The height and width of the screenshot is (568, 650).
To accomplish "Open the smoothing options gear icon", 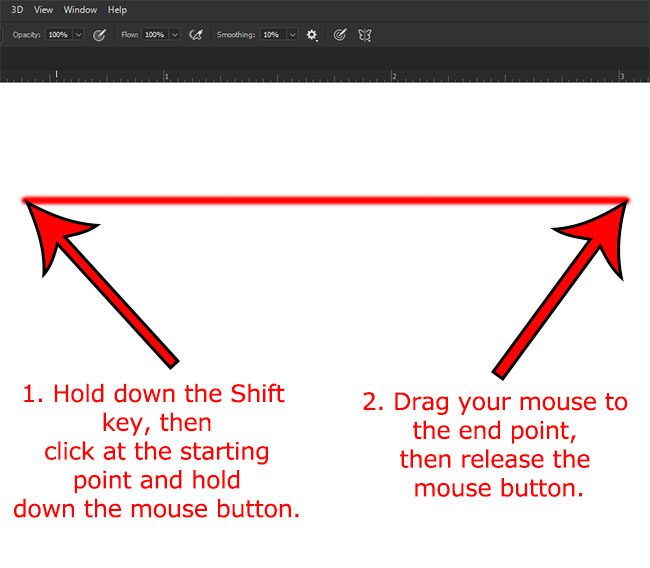I will point(312,34).
